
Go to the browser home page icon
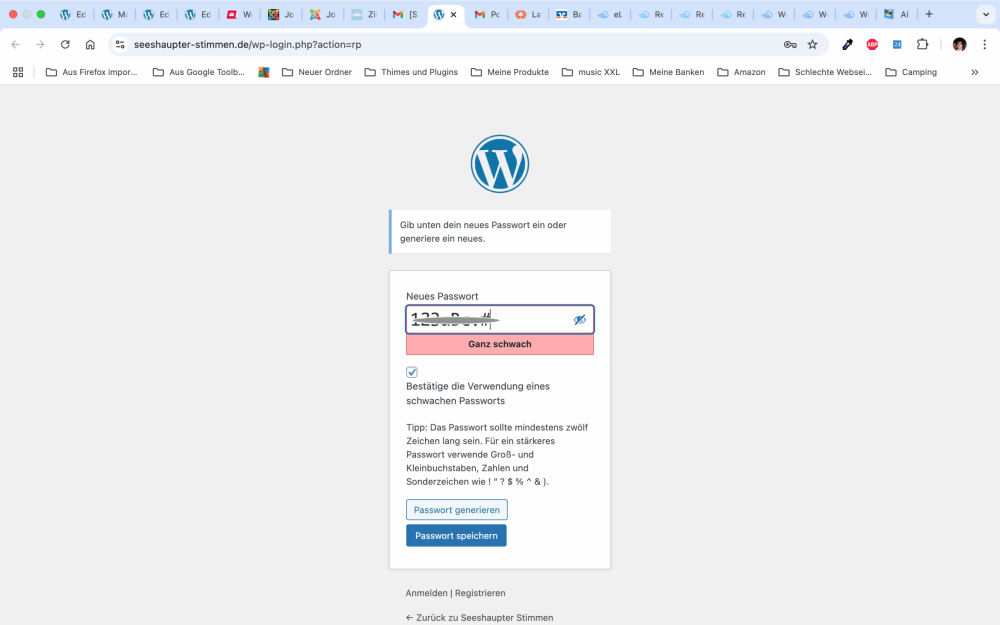pyautogui.click(x=90, y=44)
